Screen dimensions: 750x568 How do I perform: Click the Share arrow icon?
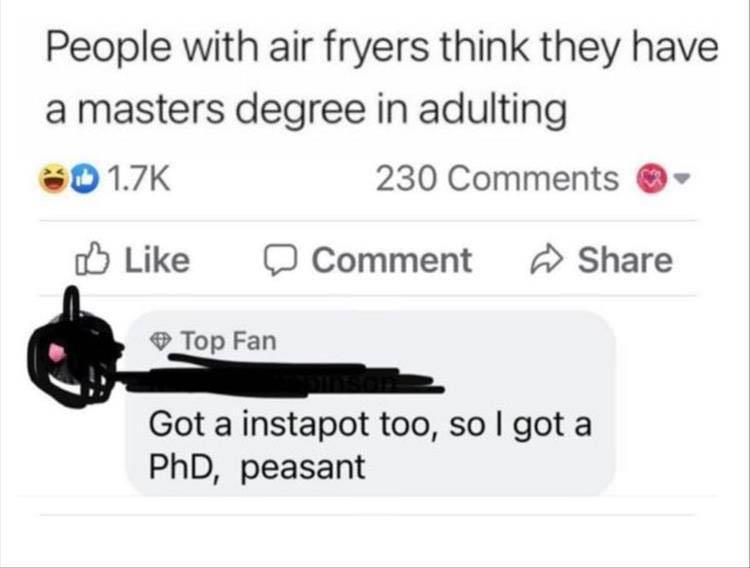(548, 260)
